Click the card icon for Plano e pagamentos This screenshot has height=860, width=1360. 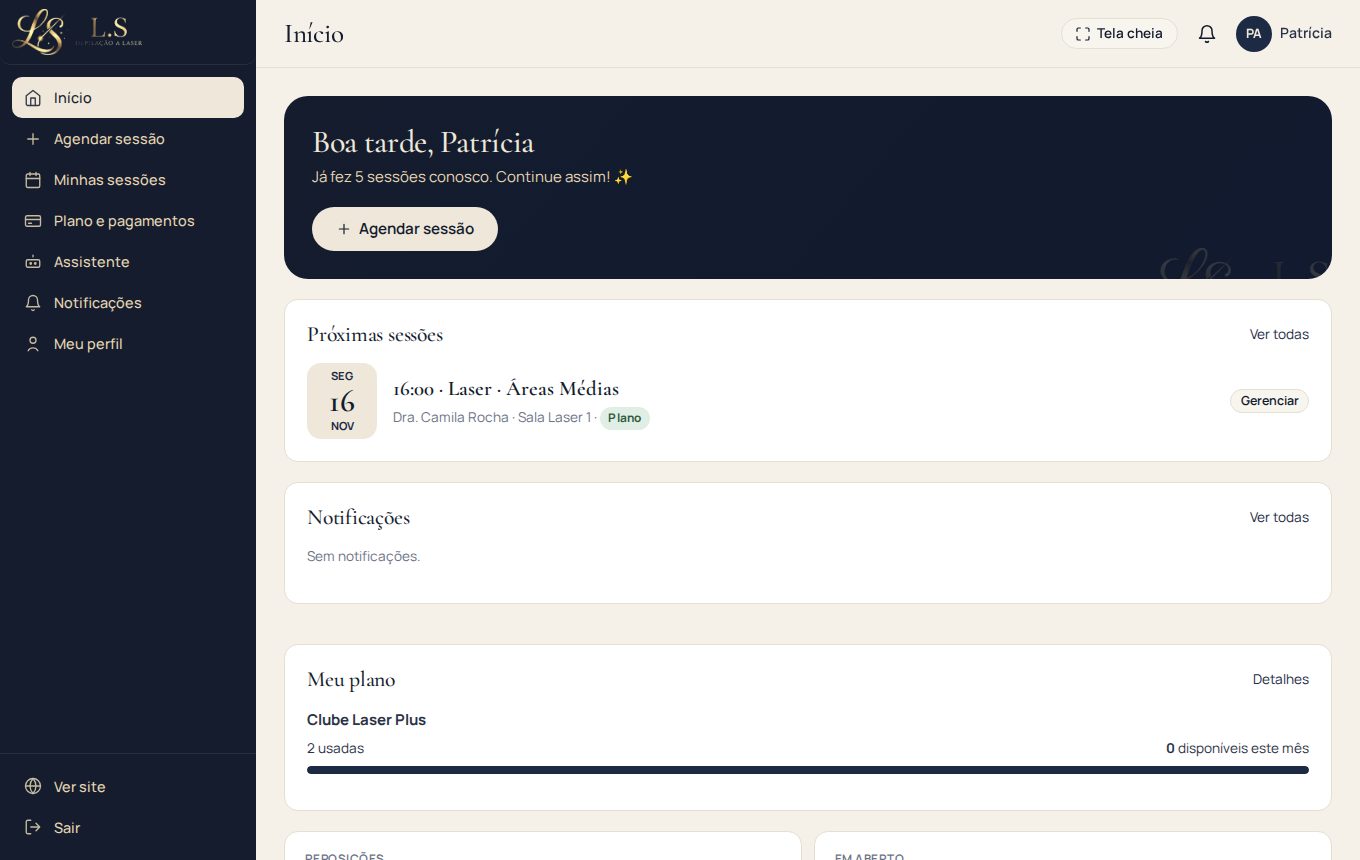(x=33, y=221)
